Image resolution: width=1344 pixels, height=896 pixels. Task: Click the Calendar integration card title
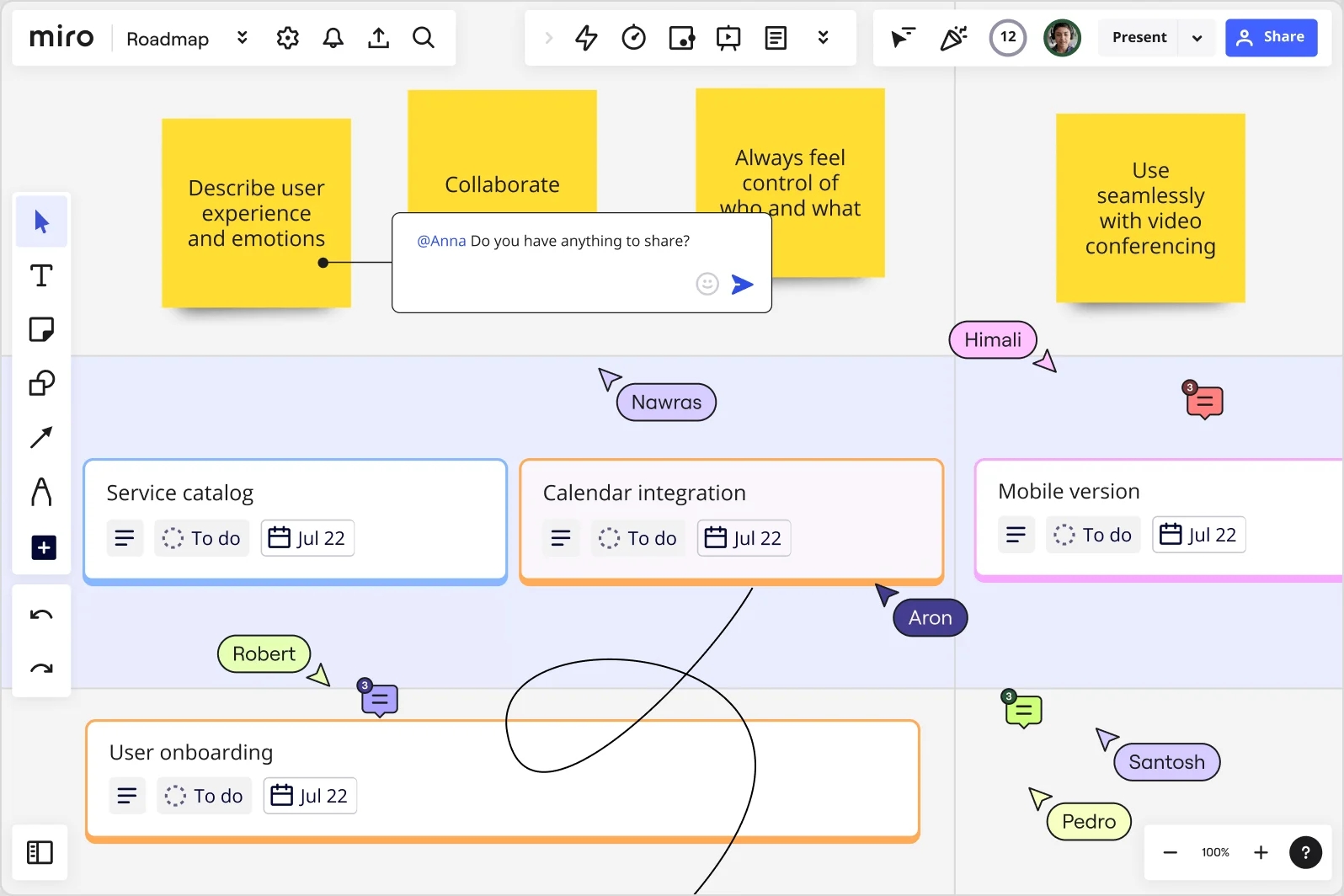click(x=644, y=493)
